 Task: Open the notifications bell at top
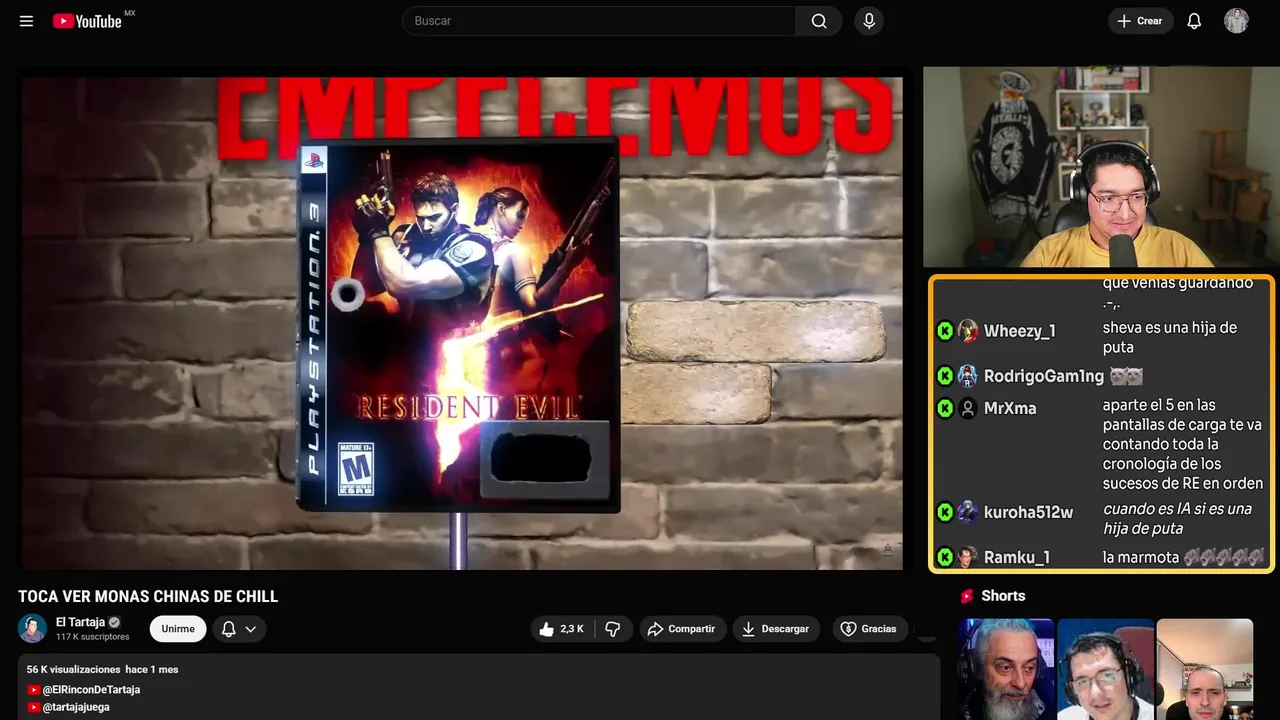[1194, 21]
